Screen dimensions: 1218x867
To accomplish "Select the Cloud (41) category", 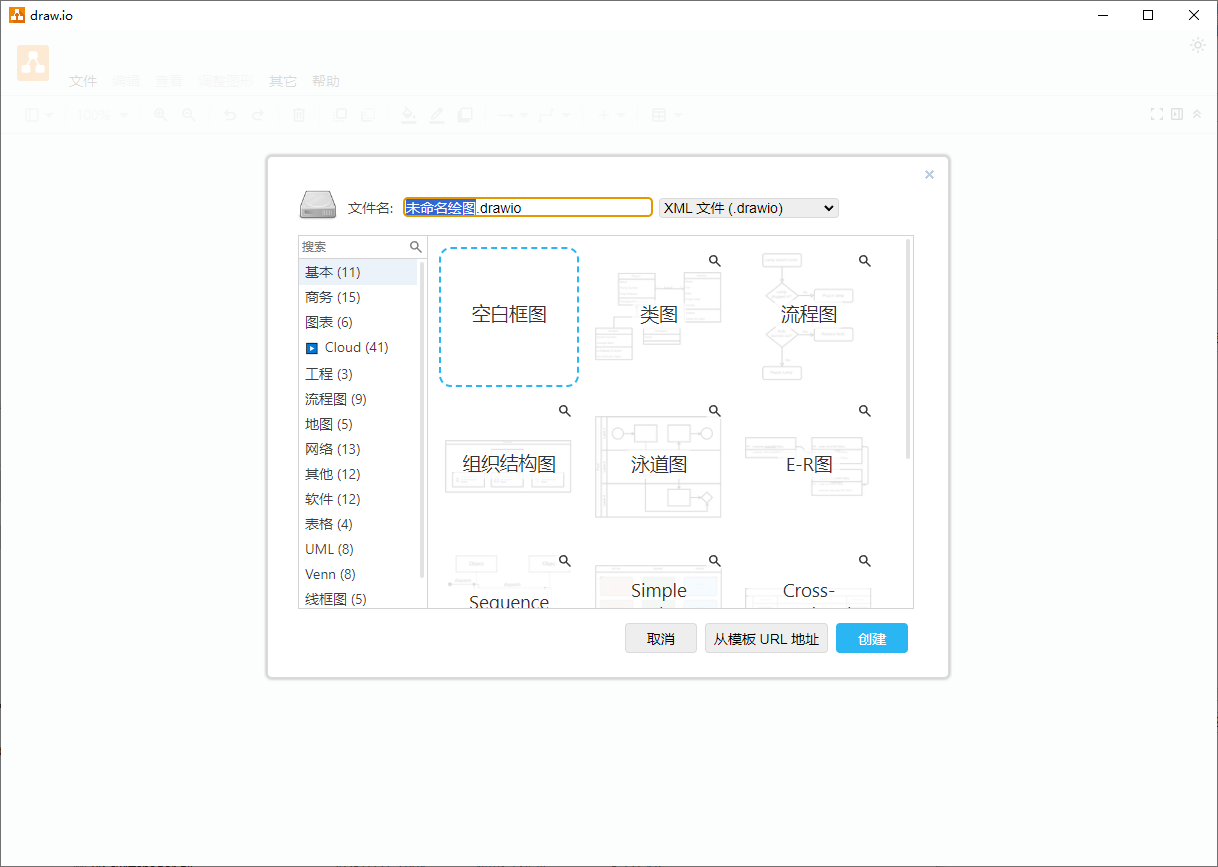I will click(x=358, y=348).
